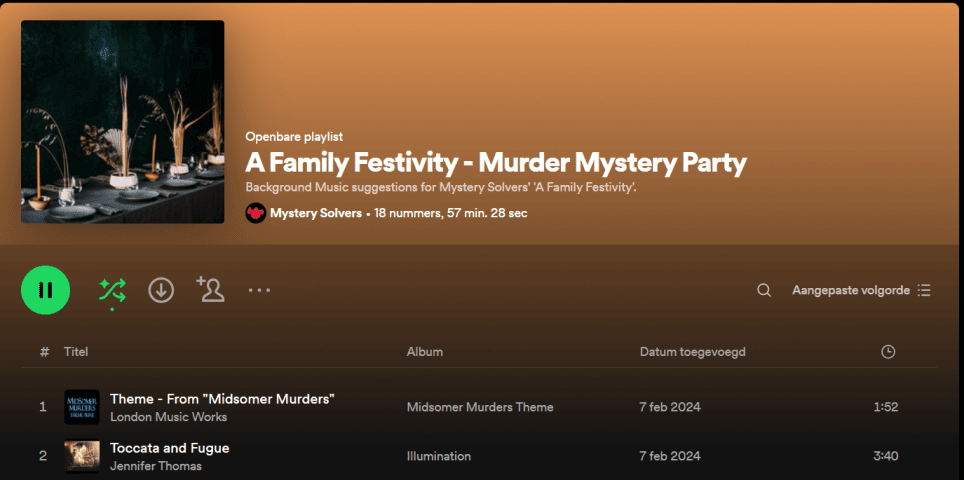Click the Openbare playlist label

click(294, 136)
